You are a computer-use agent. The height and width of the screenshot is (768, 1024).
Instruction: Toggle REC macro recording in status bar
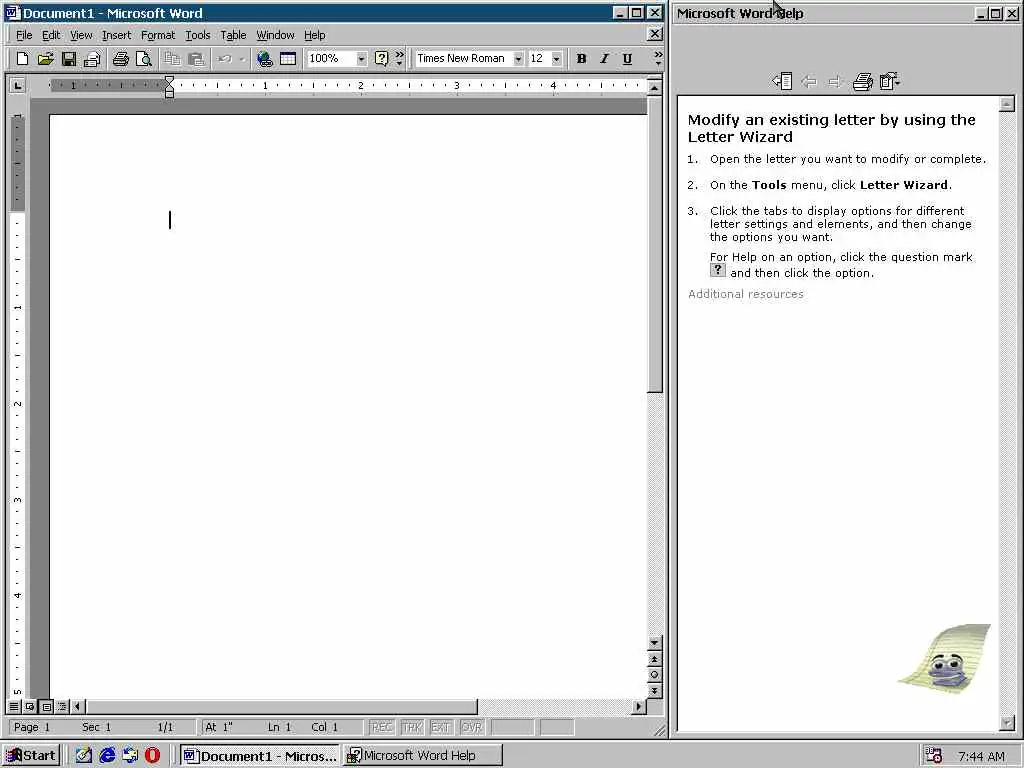(382, 727)
